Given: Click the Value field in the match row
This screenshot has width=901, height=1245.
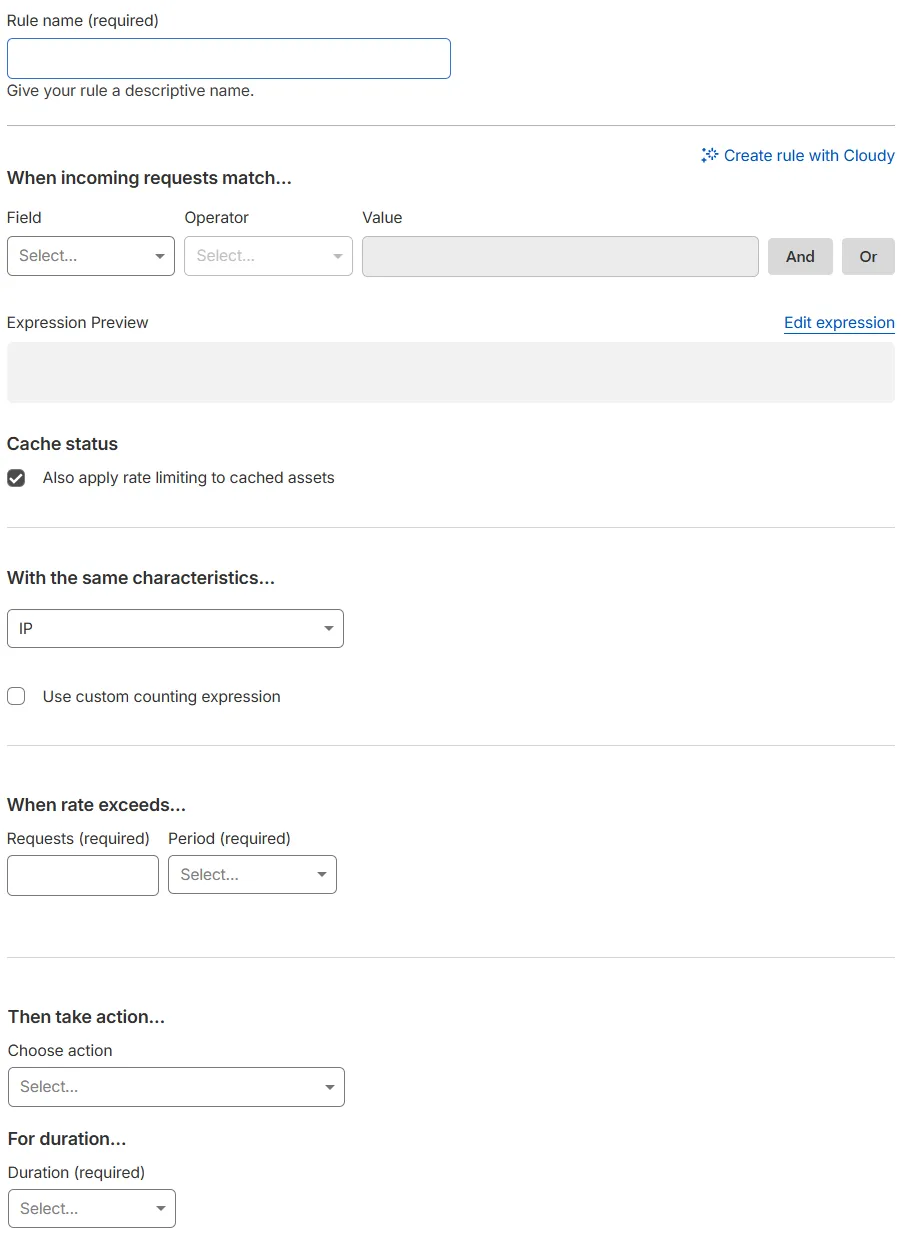Looking at the screenshot, I should click(559, 256).
